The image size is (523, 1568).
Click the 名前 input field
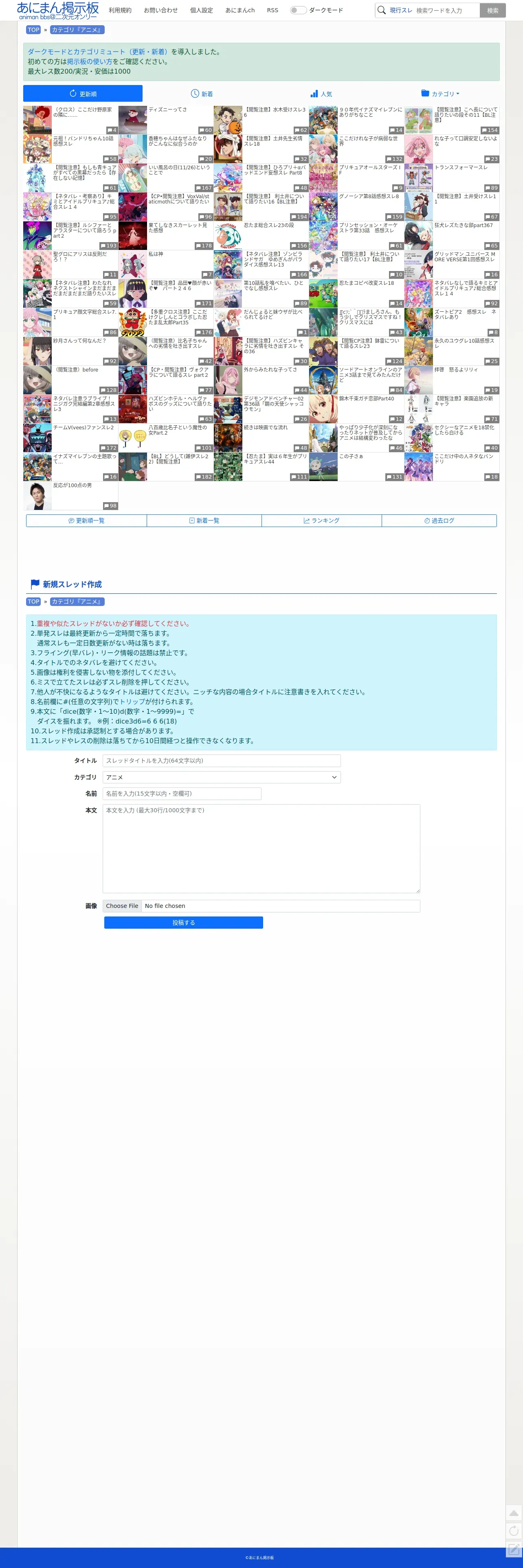coord(182,794)
